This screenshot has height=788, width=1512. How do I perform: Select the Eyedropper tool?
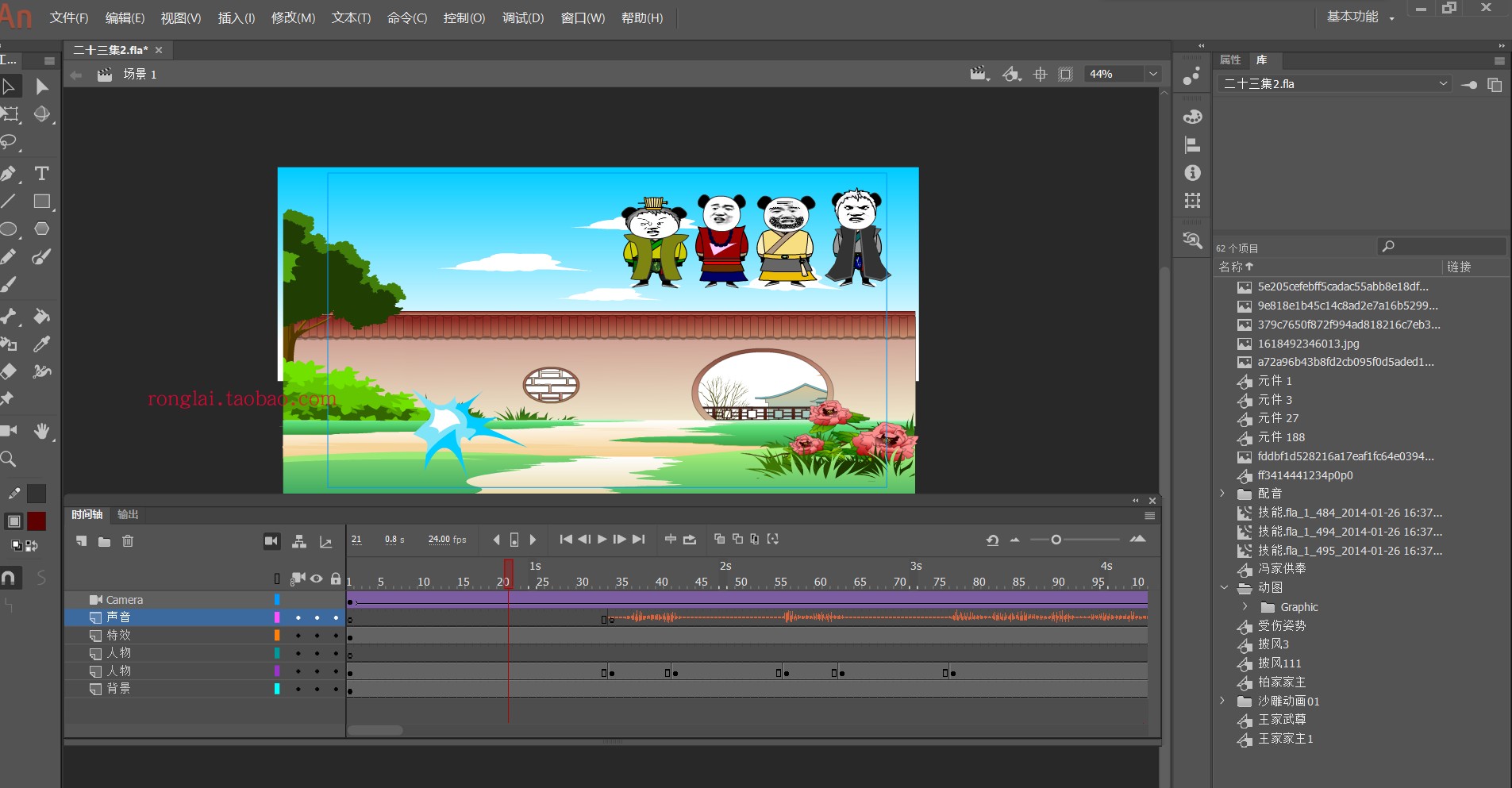click(42, 344)
